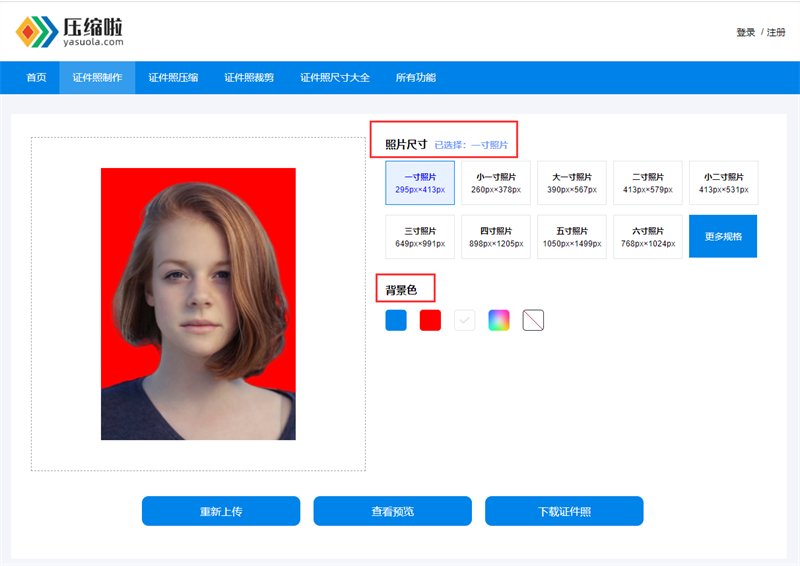This screenshot has height=566, width=800.
Task: Click 所有功能 in the nav bar
Action: 416,78
